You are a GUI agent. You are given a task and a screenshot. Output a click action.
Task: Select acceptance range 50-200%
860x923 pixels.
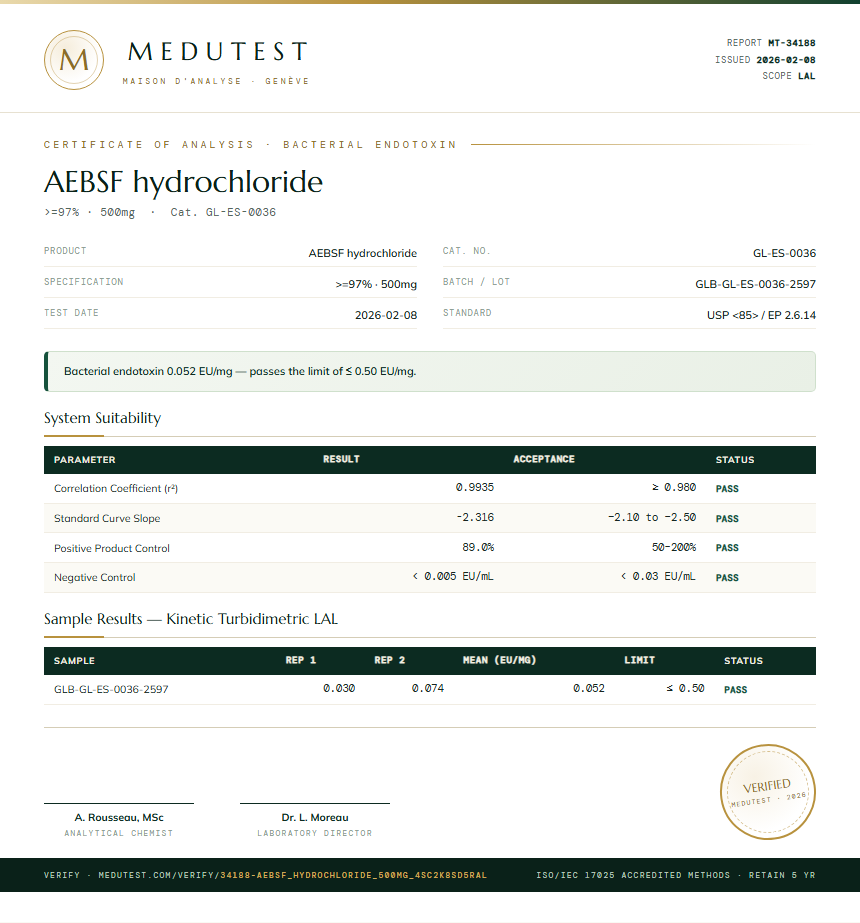[674, 547]
